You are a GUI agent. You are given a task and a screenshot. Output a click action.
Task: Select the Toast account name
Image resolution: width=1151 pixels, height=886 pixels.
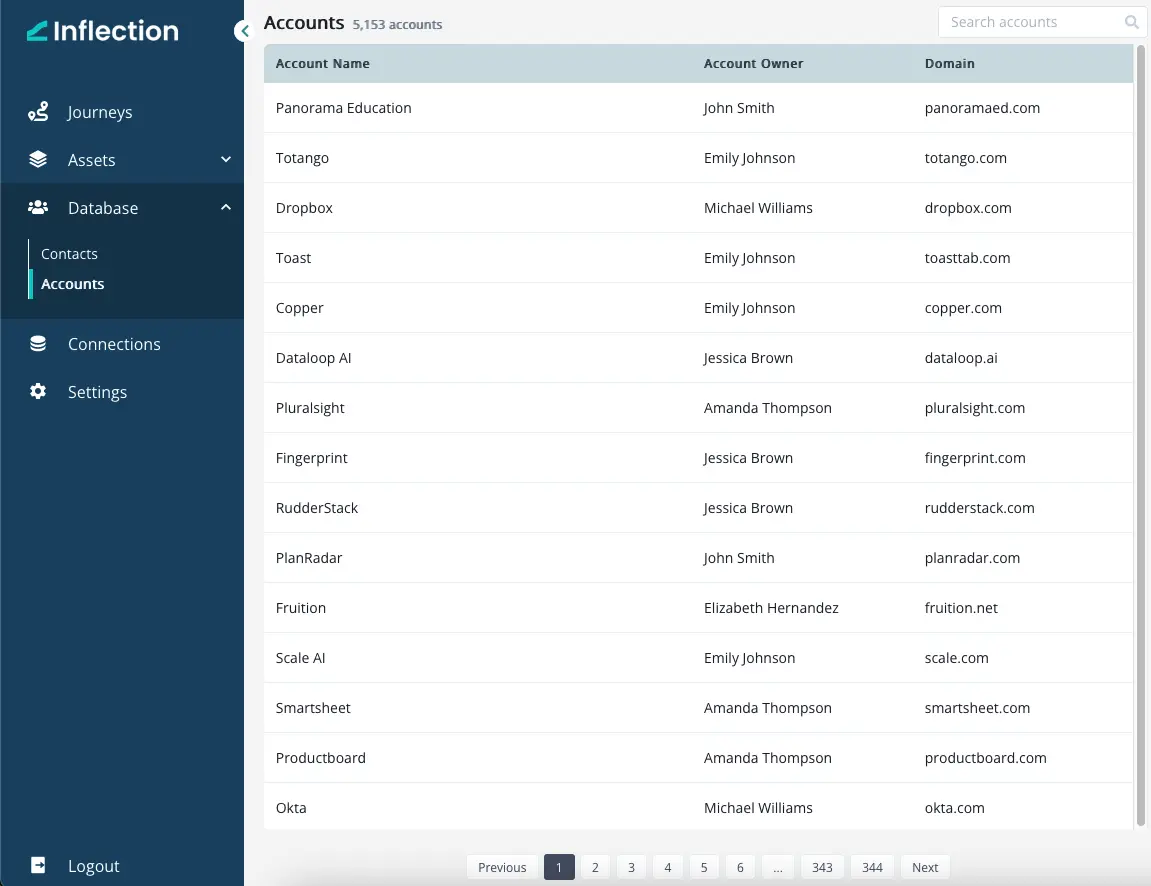click(x=294, y=258)
